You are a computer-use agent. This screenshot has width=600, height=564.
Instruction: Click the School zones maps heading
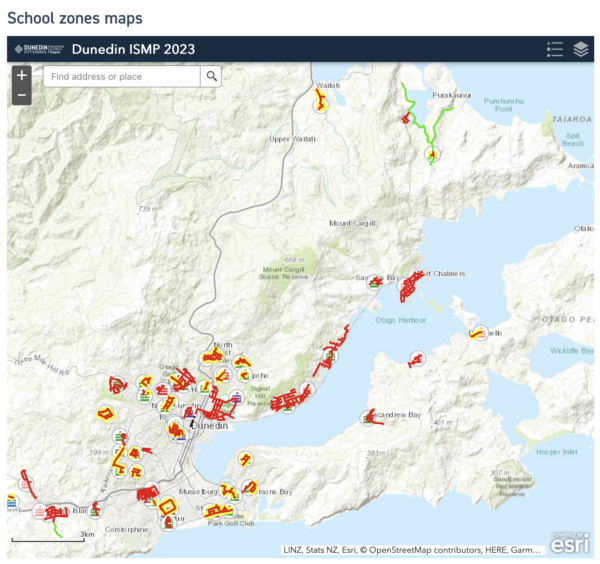coord(75,18)
